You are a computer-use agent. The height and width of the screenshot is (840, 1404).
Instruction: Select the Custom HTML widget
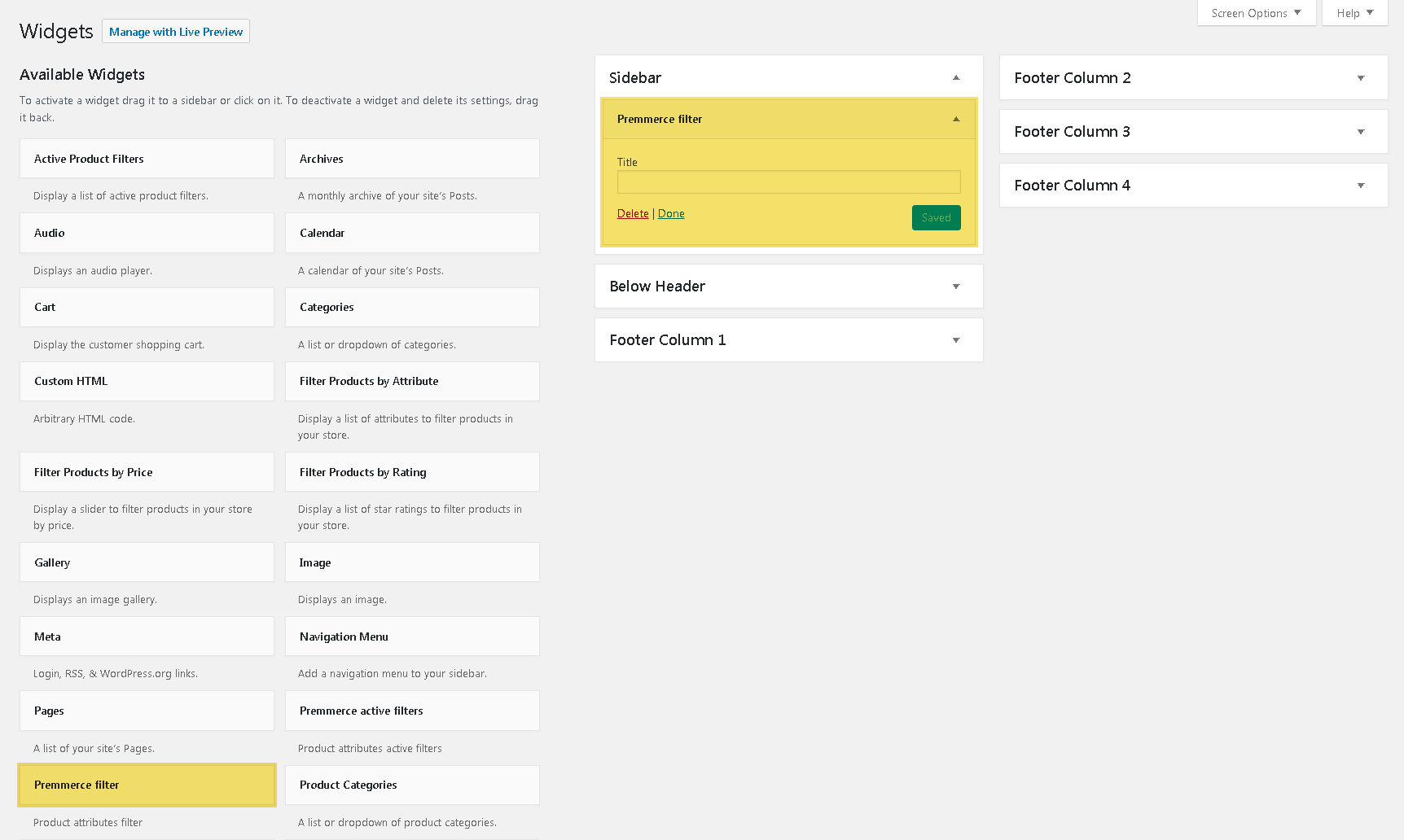pyautogui.click(x=147, y=381)
